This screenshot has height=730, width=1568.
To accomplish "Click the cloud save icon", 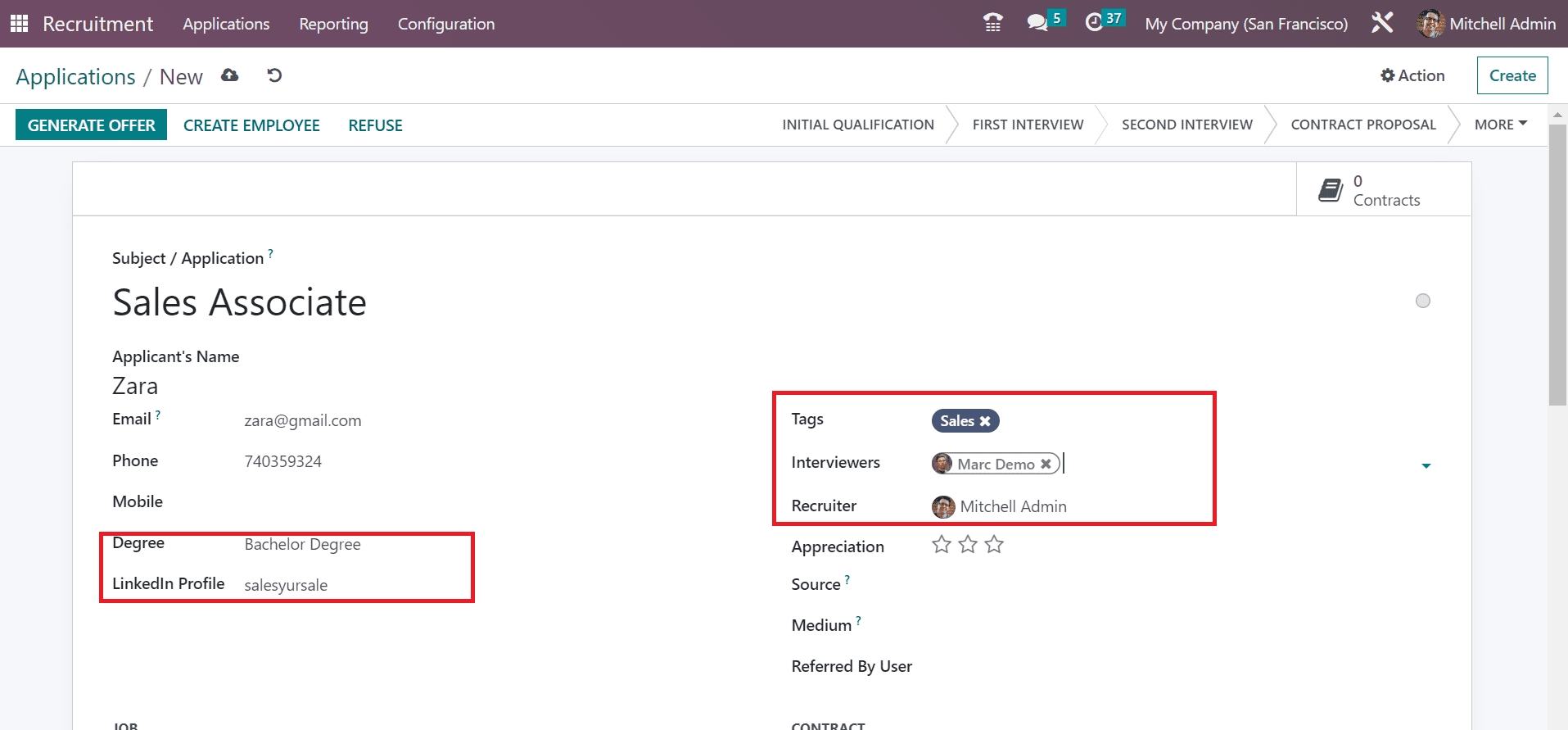I will 230,75.
